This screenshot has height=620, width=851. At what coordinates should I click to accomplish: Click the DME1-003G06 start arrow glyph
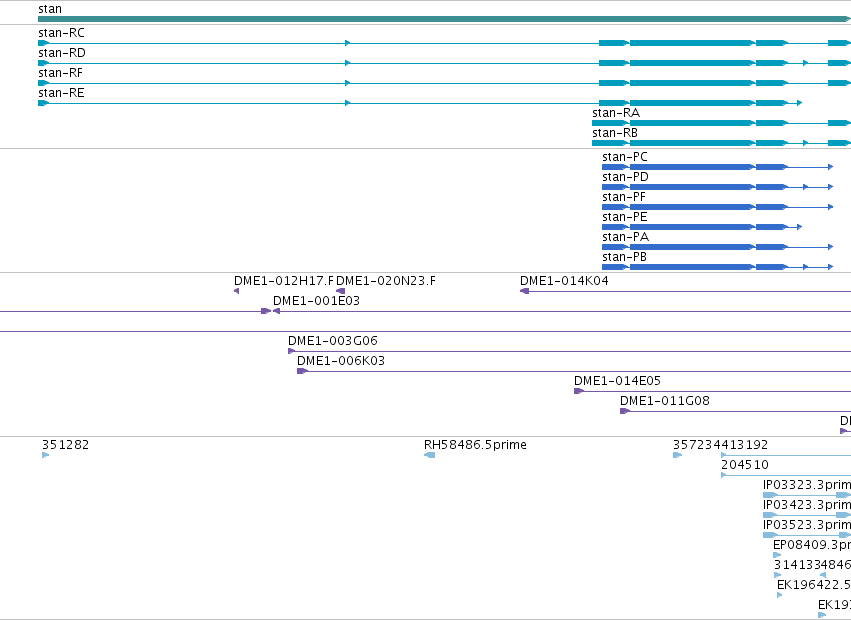tap(292, 351)
